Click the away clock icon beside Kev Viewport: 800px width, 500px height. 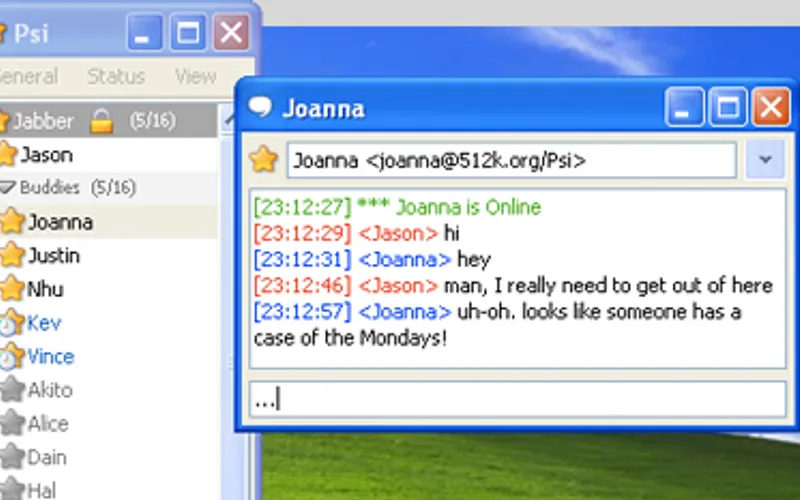[x=11, y=323]
